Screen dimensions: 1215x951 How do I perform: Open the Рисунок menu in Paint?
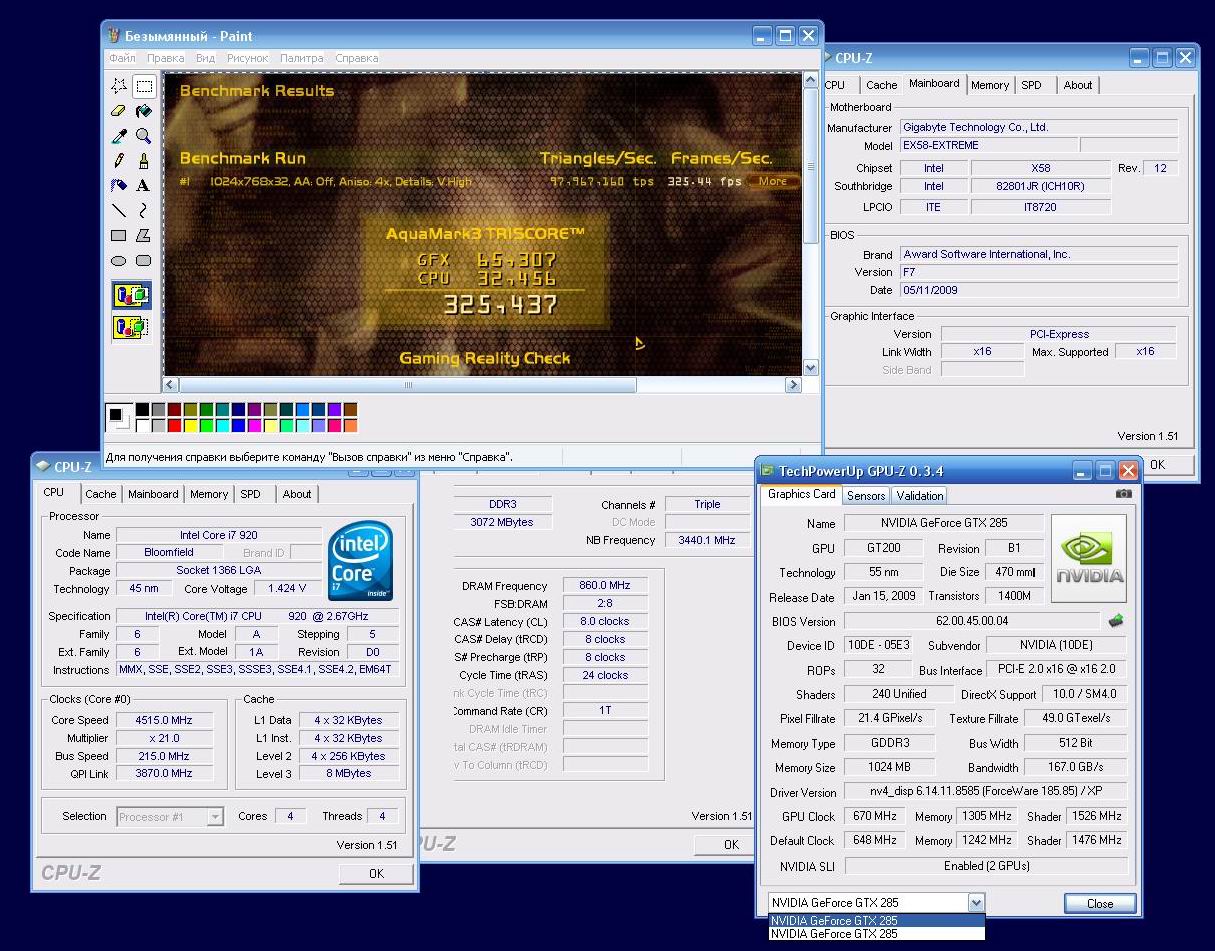click(x=248, y=58)
